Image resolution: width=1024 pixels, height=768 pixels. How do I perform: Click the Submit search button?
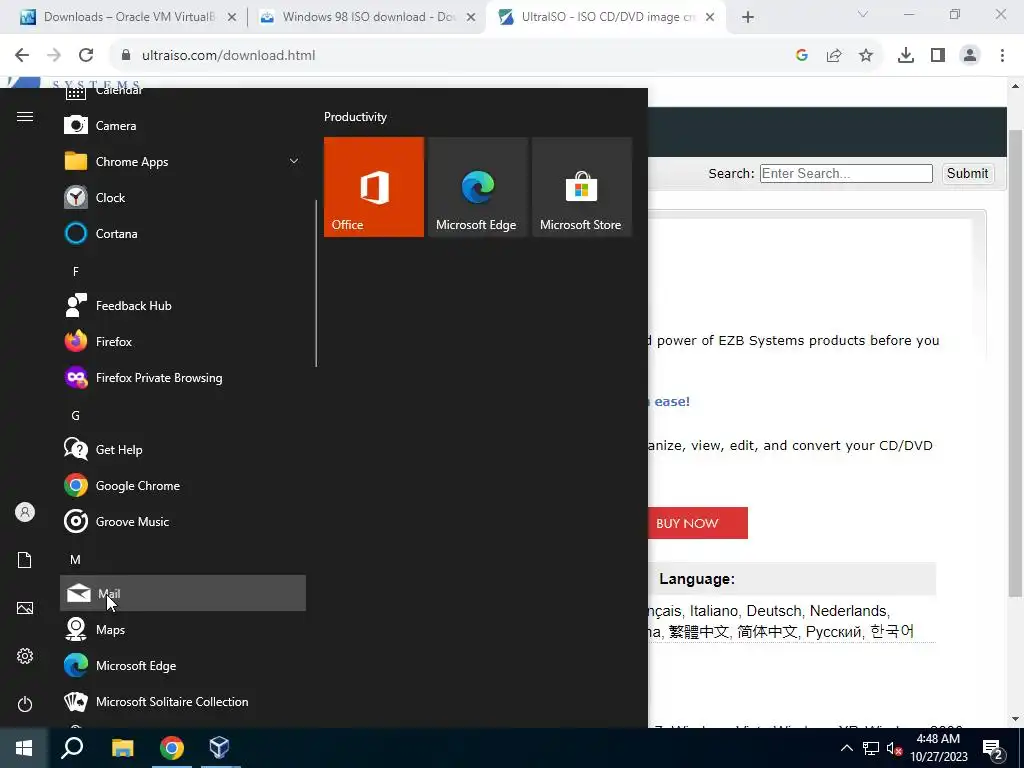(967, 173)
